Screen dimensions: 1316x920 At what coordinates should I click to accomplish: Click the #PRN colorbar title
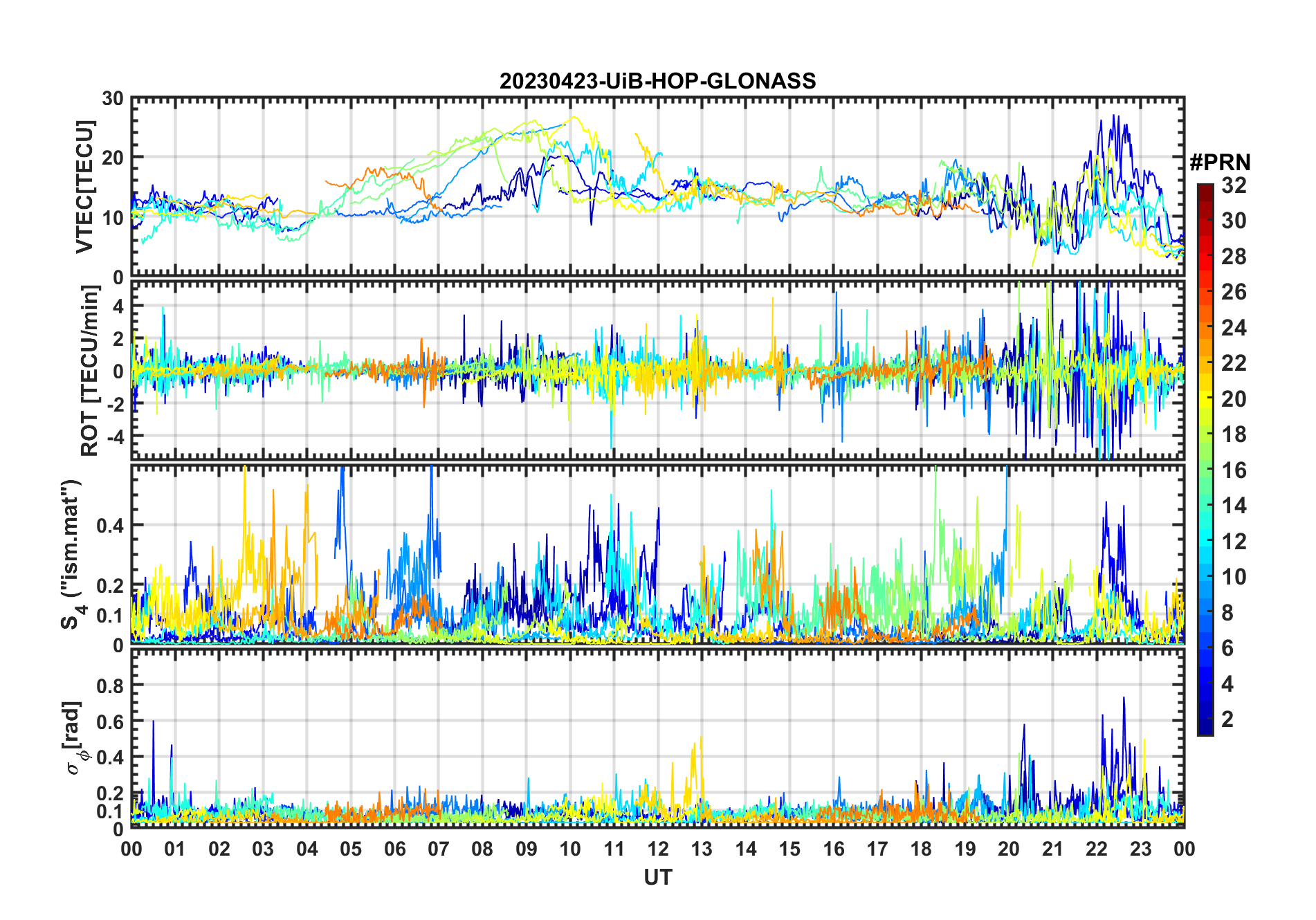(1221, 163)
